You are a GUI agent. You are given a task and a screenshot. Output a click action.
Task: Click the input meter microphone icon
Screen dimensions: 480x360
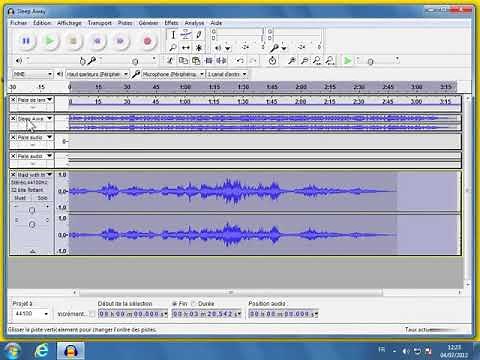274,48
